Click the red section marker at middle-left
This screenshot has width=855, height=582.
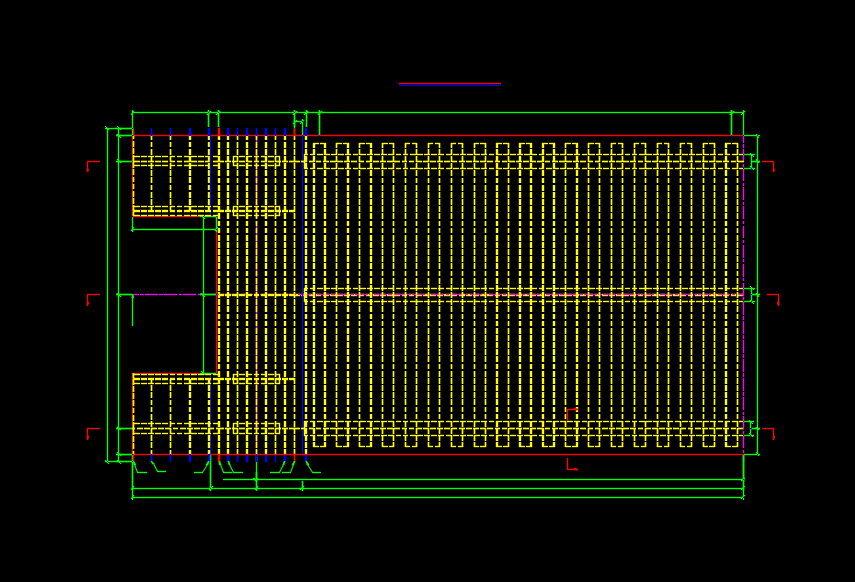[92, 296]
